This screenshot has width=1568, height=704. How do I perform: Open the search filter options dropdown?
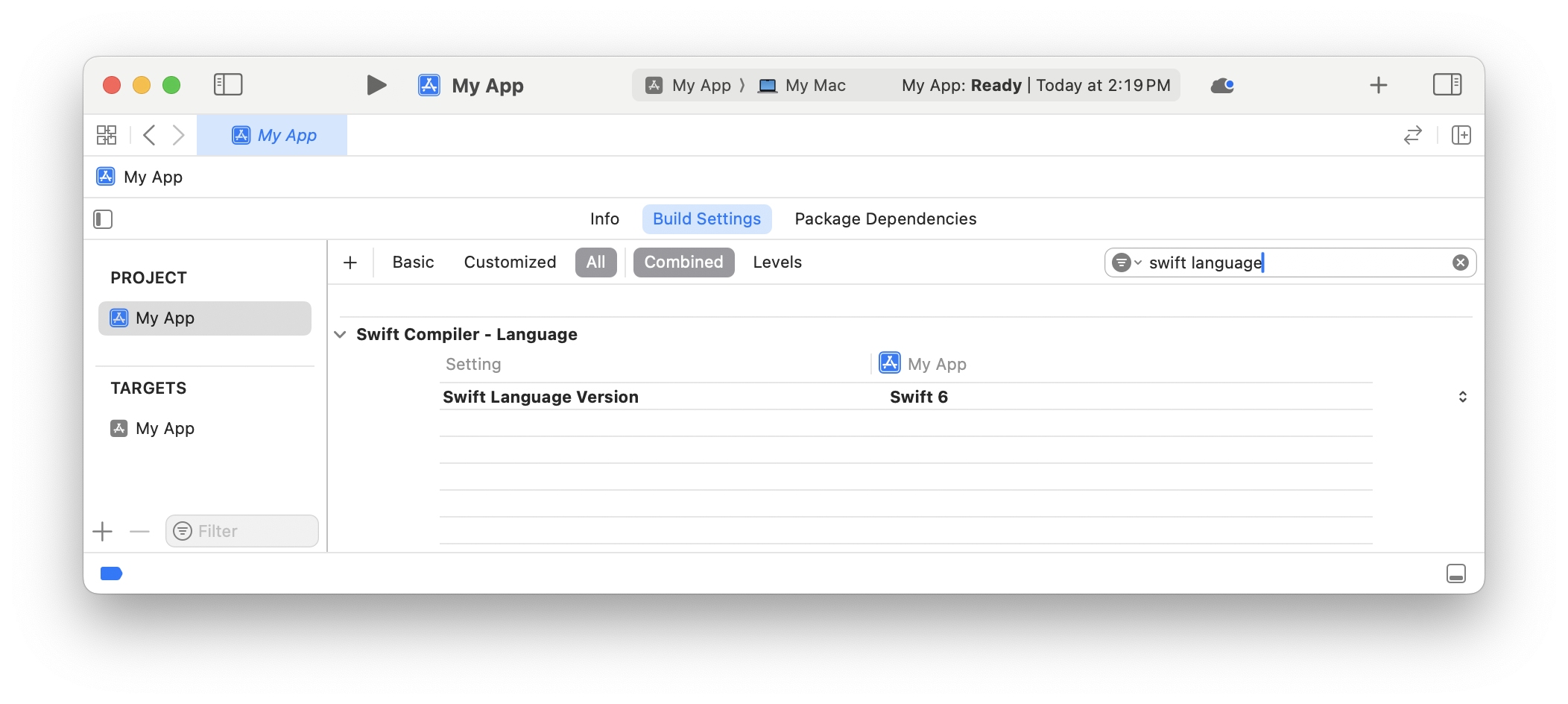pyautogui.click(x=1126, y=263)
